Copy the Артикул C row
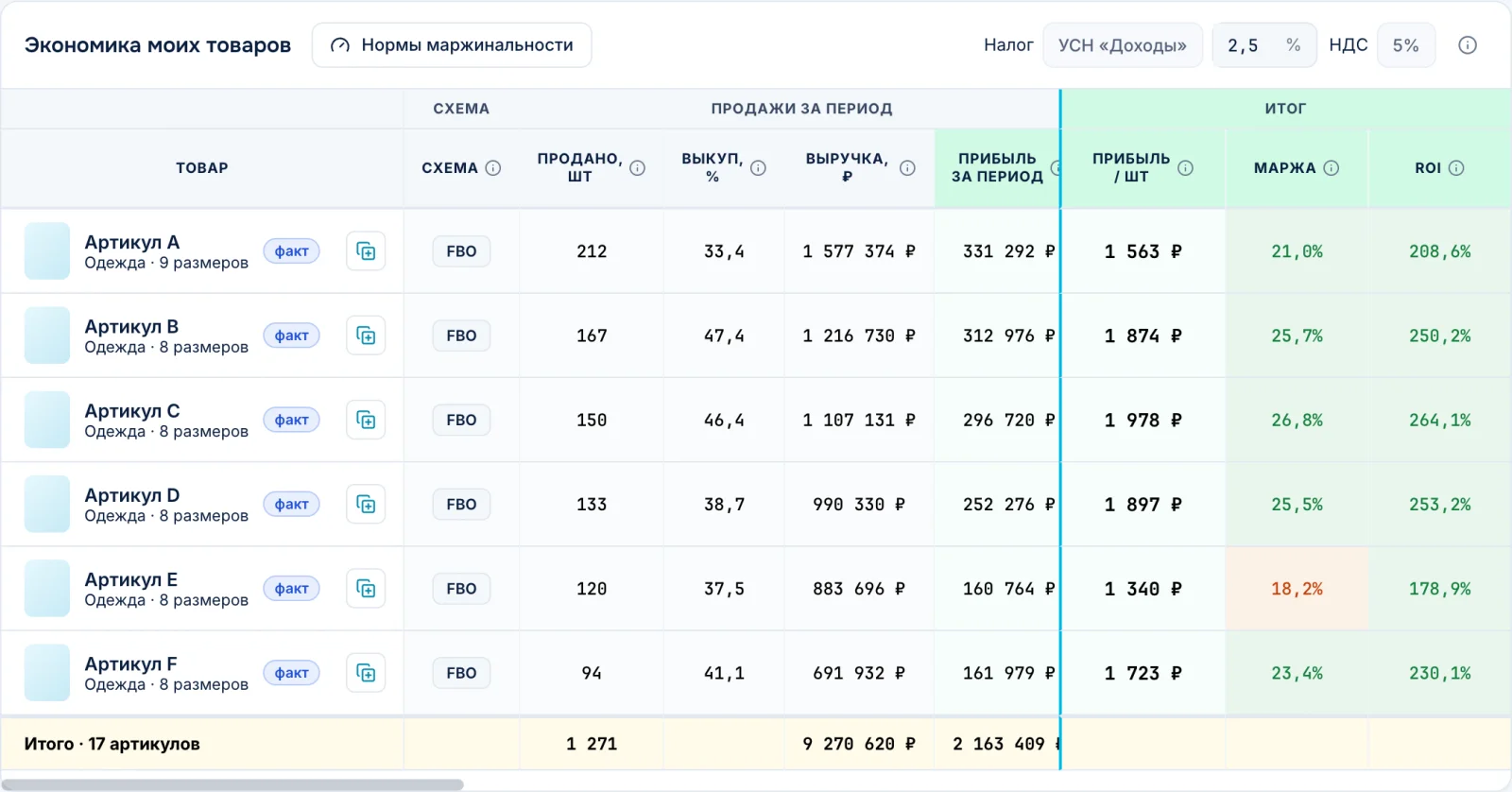1512x792 pixels. pos(366,420)
